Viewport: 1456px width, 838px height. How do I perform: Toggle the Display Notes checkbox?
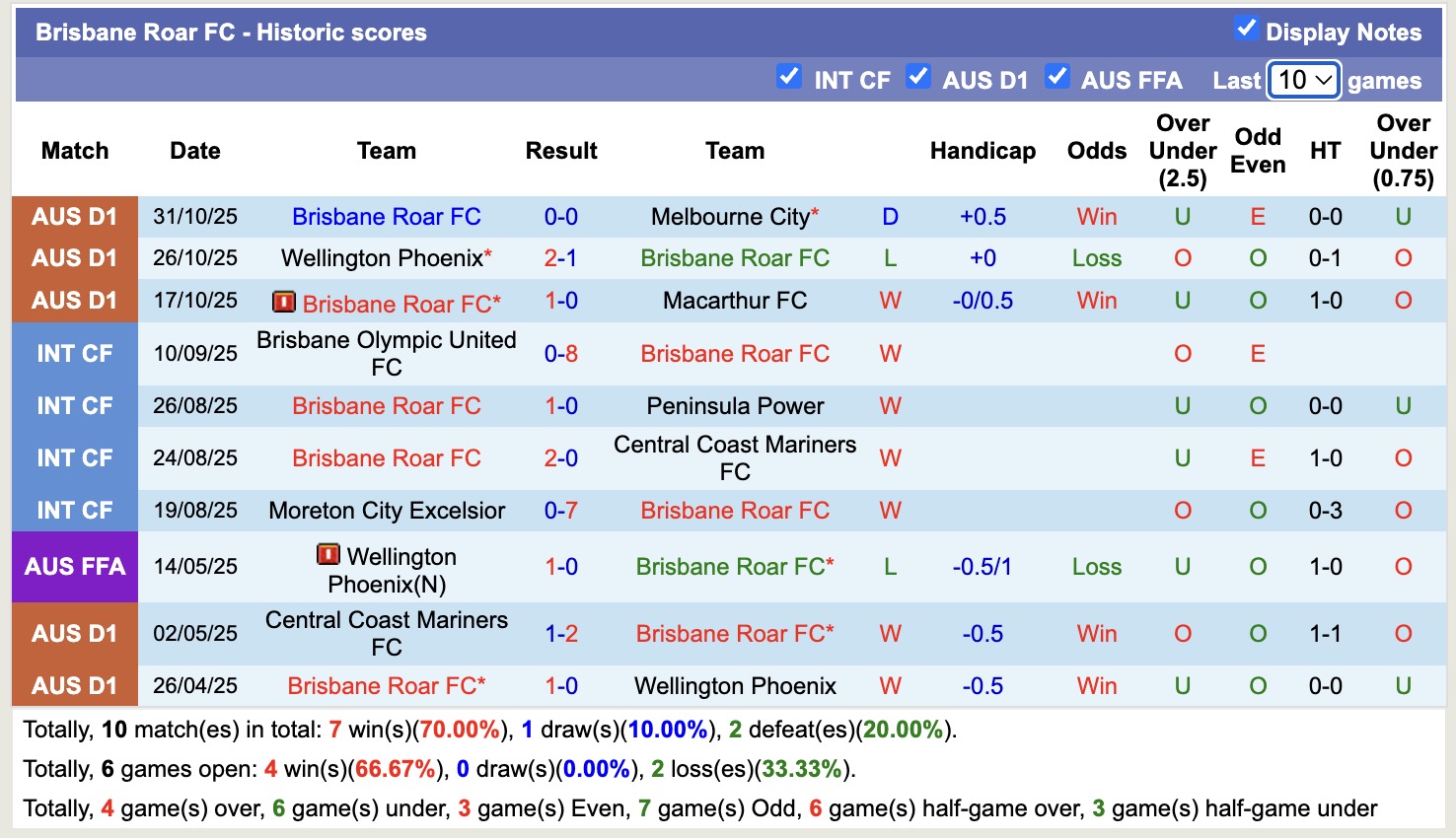pos(1247,30)
